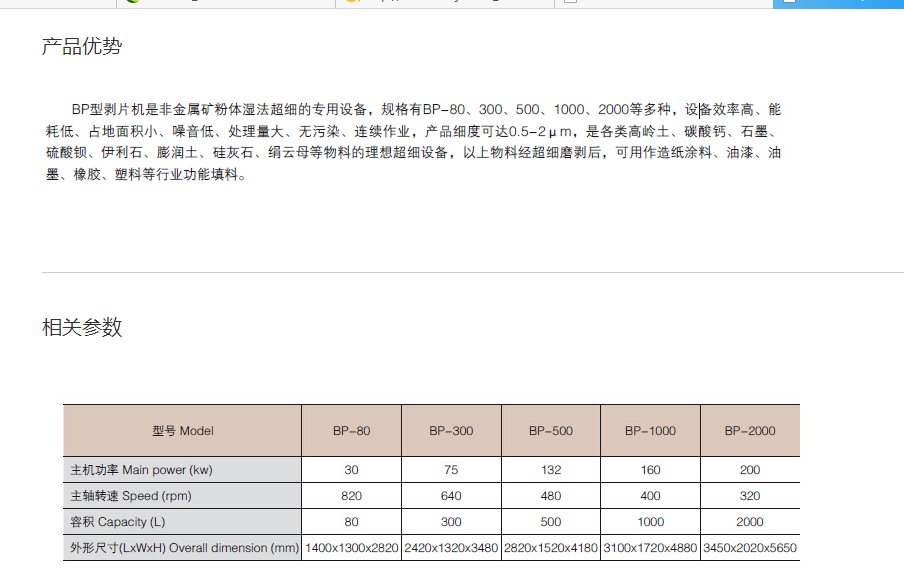The width and height of the screenshot is (904, 581).
Task: Select the BP-500 column header
Action: coord(550,431)
